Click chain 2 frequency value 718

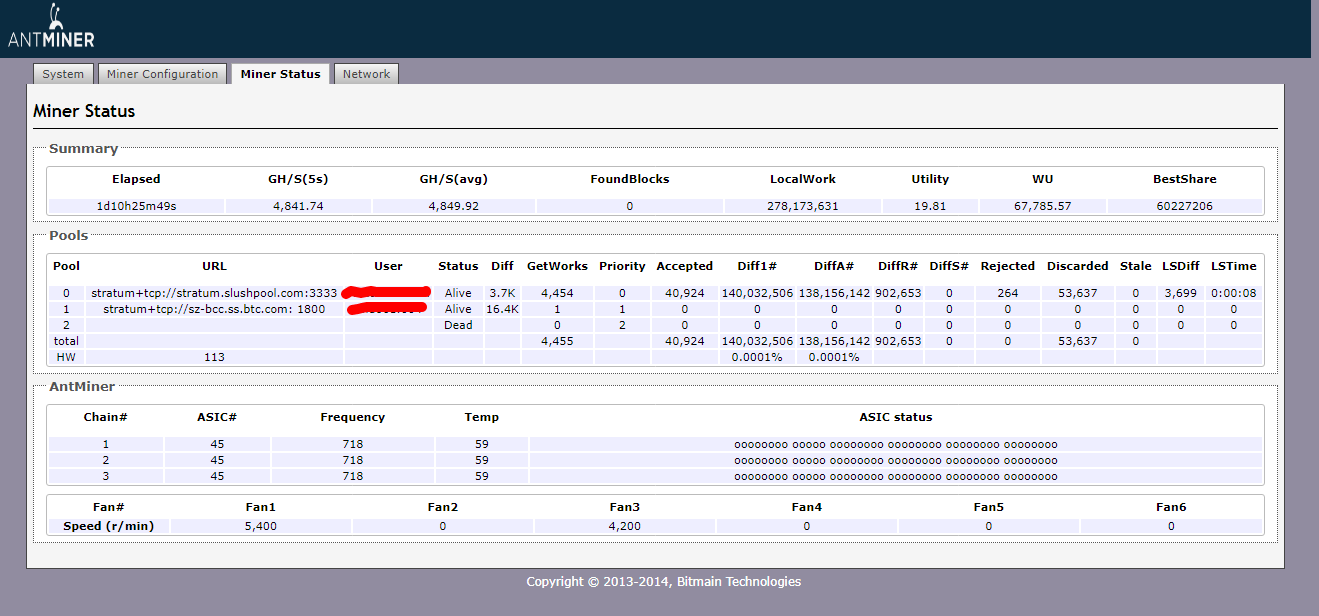[x=352, y=460]
